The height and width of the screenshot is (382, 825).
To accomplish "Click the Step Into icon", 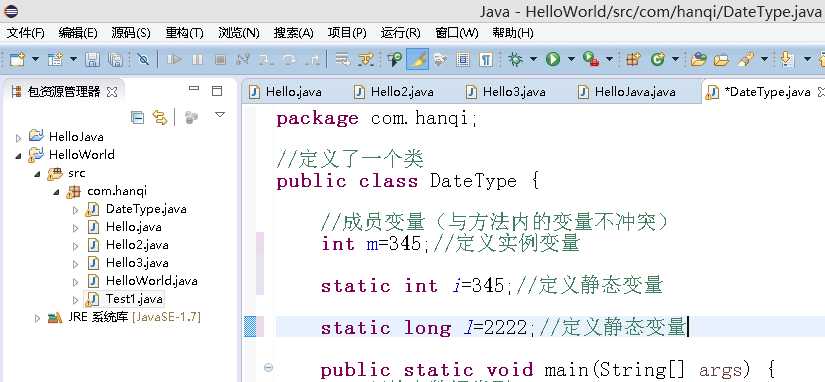I will [x=266, y=59].
